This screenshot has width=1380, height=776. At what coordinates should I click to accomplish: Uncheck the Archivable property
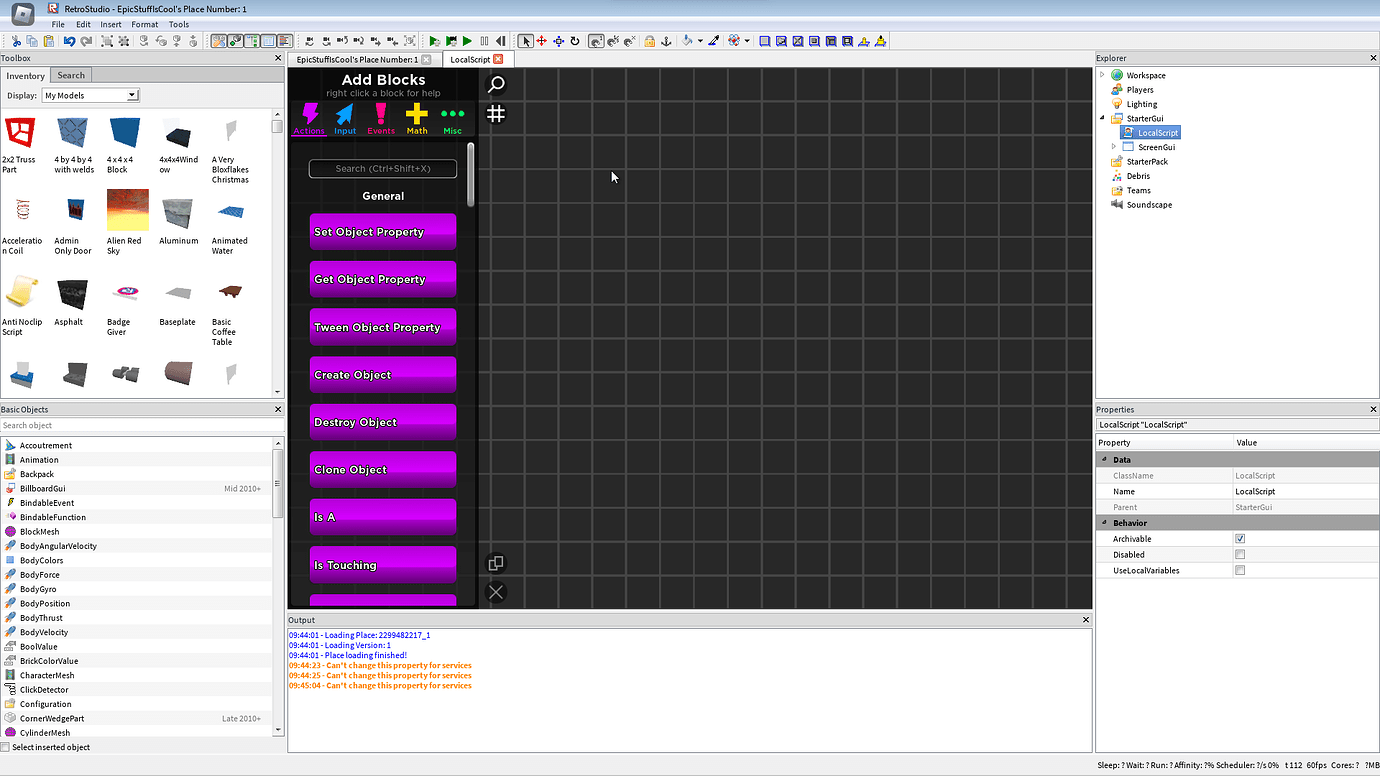pyautogui.click(x=1240, y=538)
